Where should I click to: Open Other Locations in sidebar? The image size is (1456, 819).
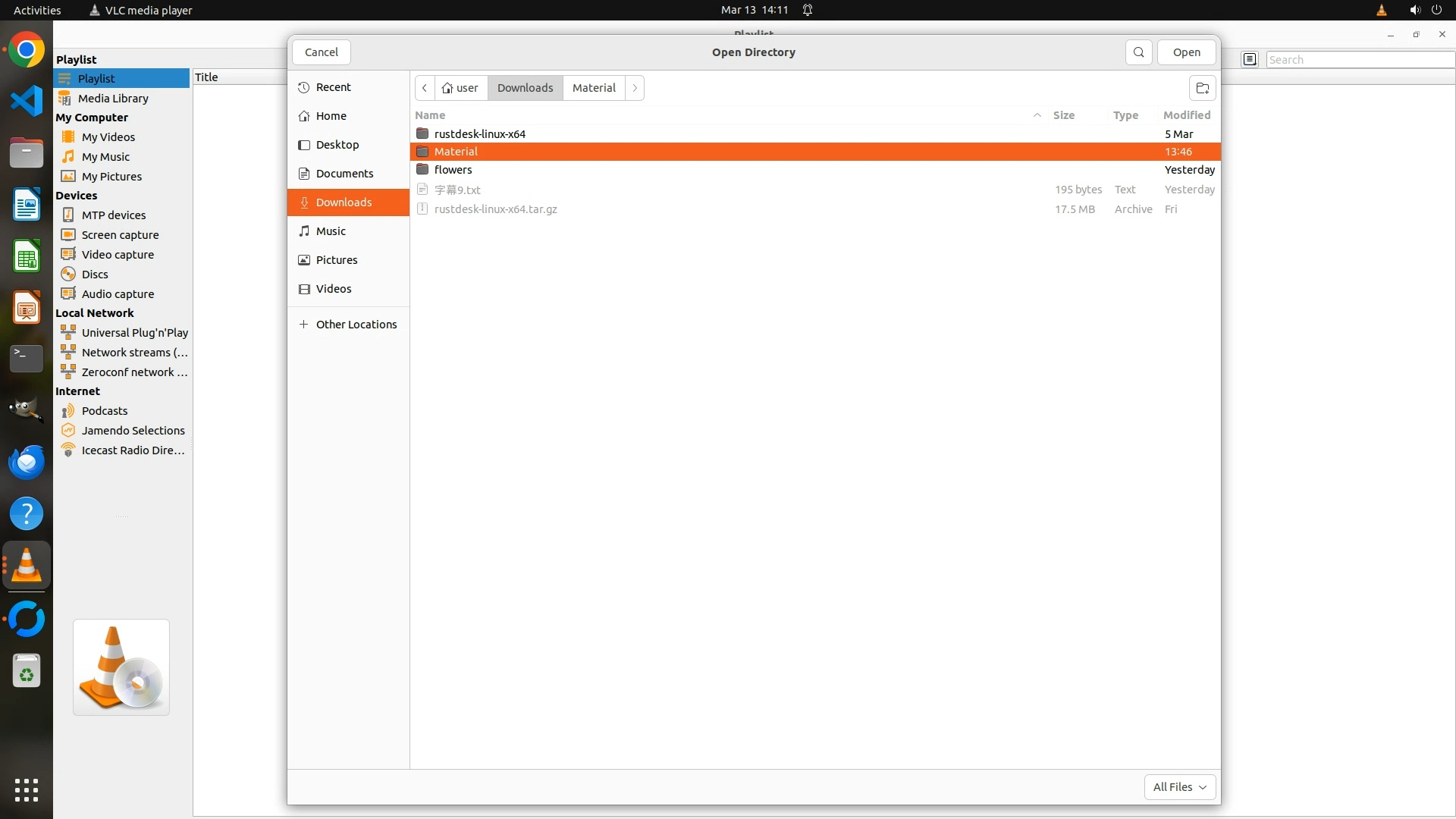[x=356, y=325]
